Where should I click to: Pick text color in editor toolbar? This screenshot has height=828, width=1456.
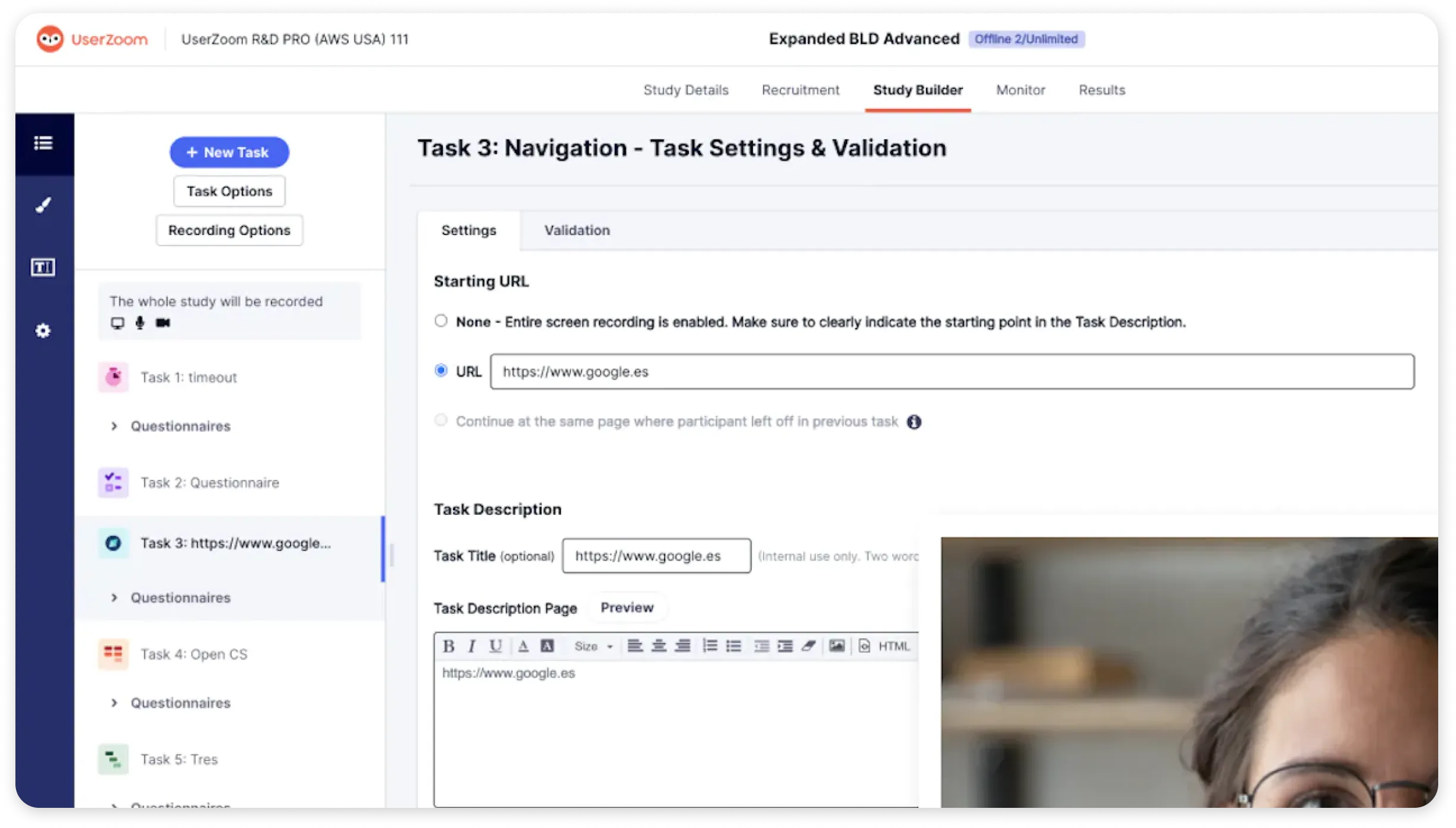(x=523, y=646)
